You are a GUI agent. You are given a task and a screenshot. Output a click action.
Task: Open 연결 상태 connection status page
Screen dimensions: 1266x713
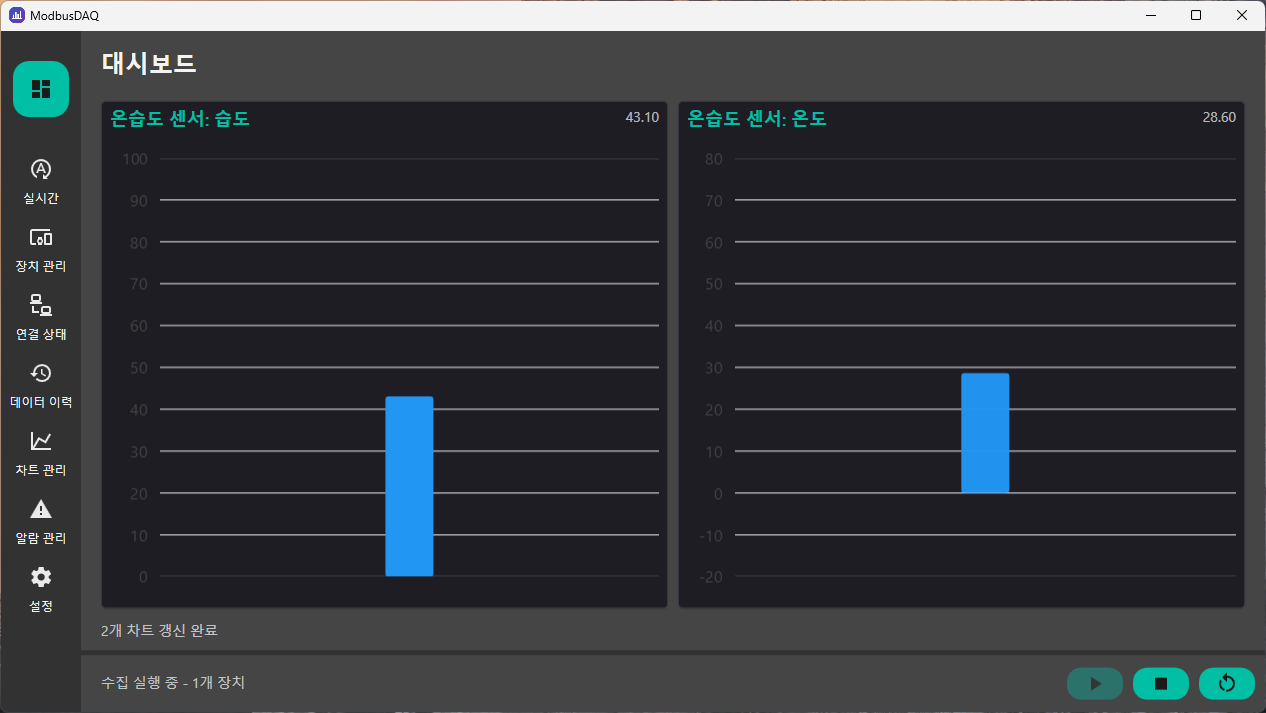click(41, 317)
